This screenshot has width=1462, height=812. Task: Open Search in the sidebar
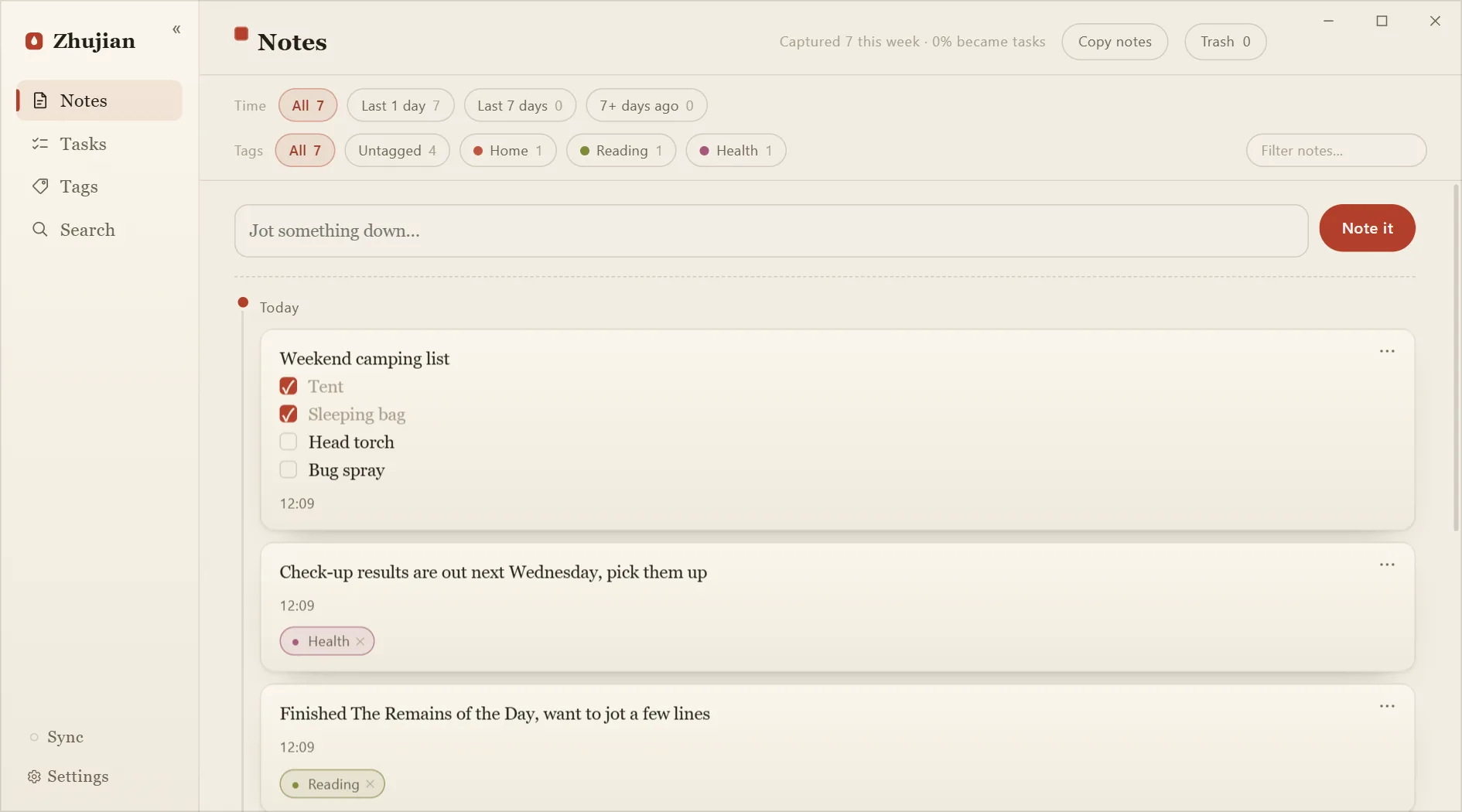(100, 230)
